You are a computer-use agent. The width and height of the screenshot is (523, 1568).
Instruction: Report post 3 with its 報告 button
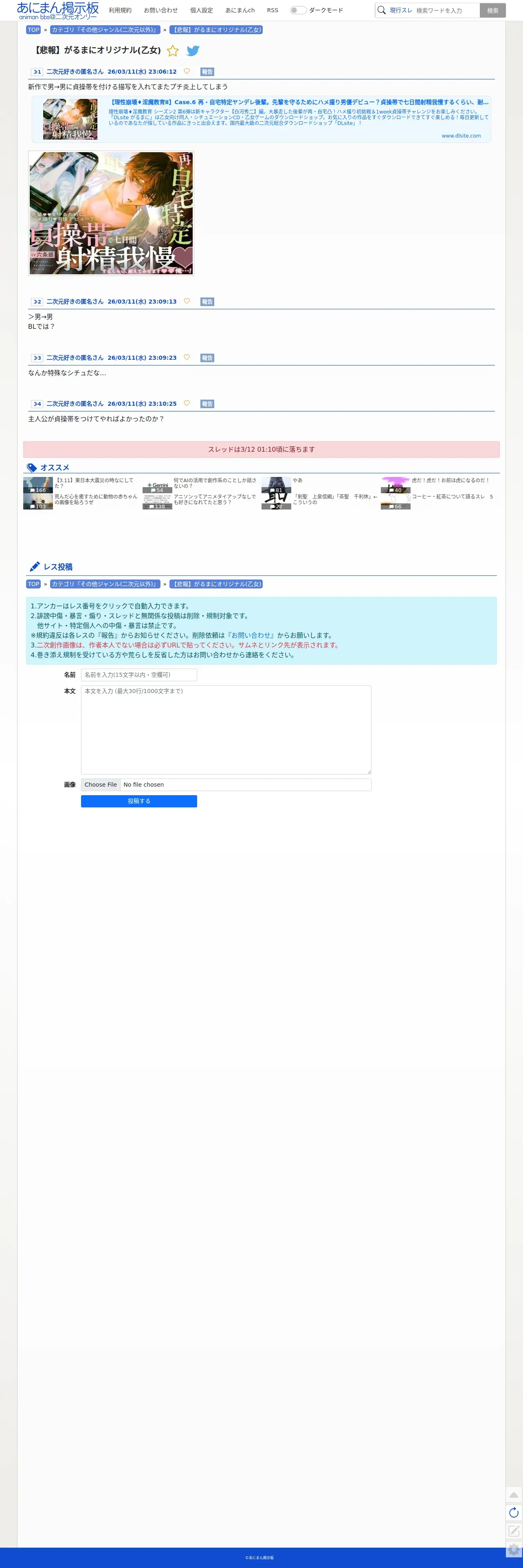[207, 358]
